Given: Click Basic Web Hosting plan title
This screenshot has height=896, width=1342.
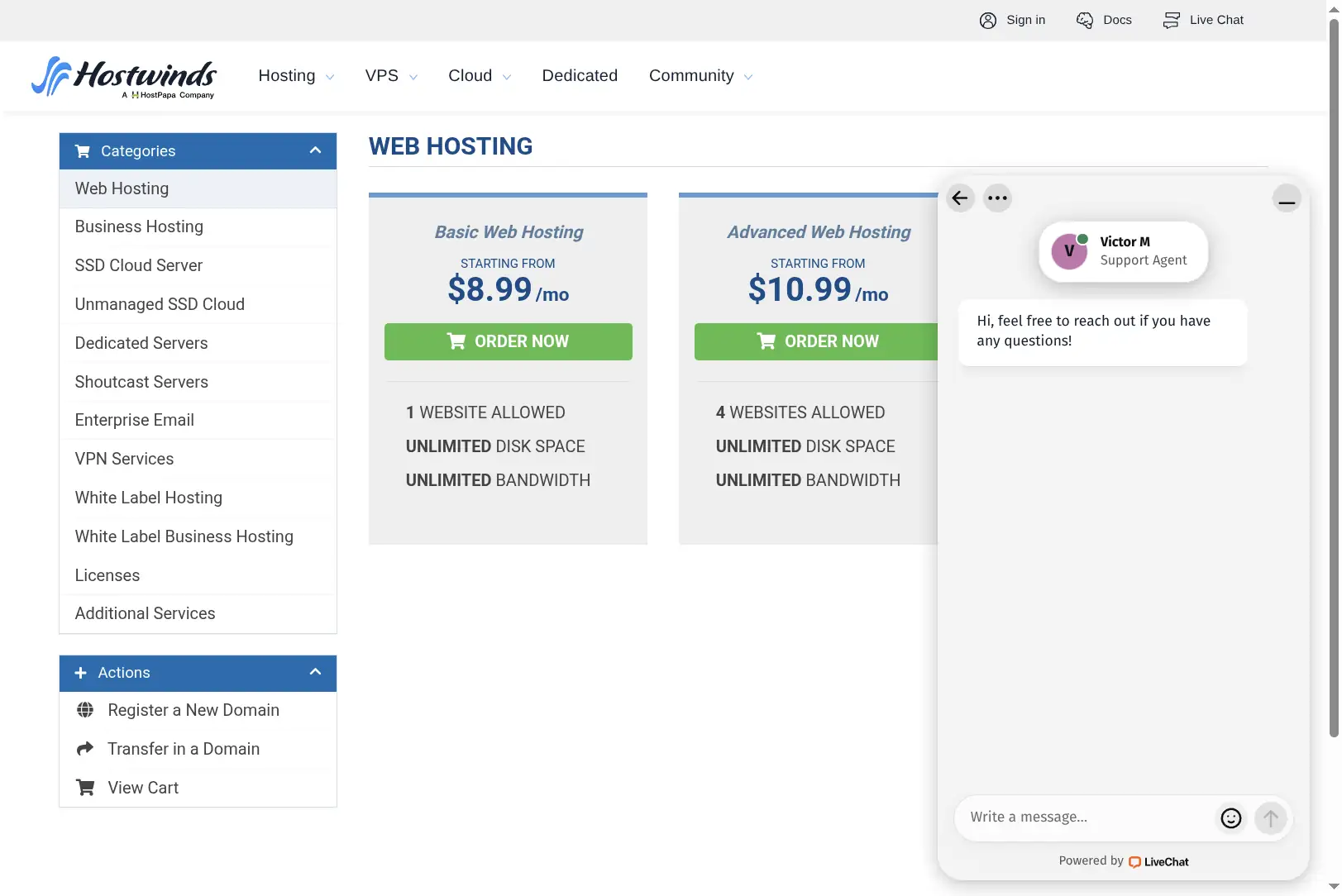Looking at the screenshot, I should pyautogui.click(x=509, y=232).
